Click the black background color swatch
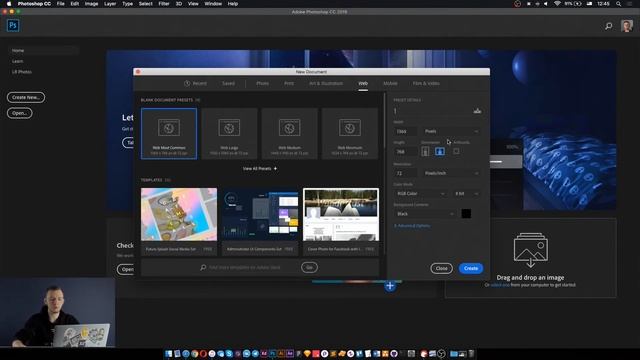This screenshot has height=360, width=640. coord(466,214)
